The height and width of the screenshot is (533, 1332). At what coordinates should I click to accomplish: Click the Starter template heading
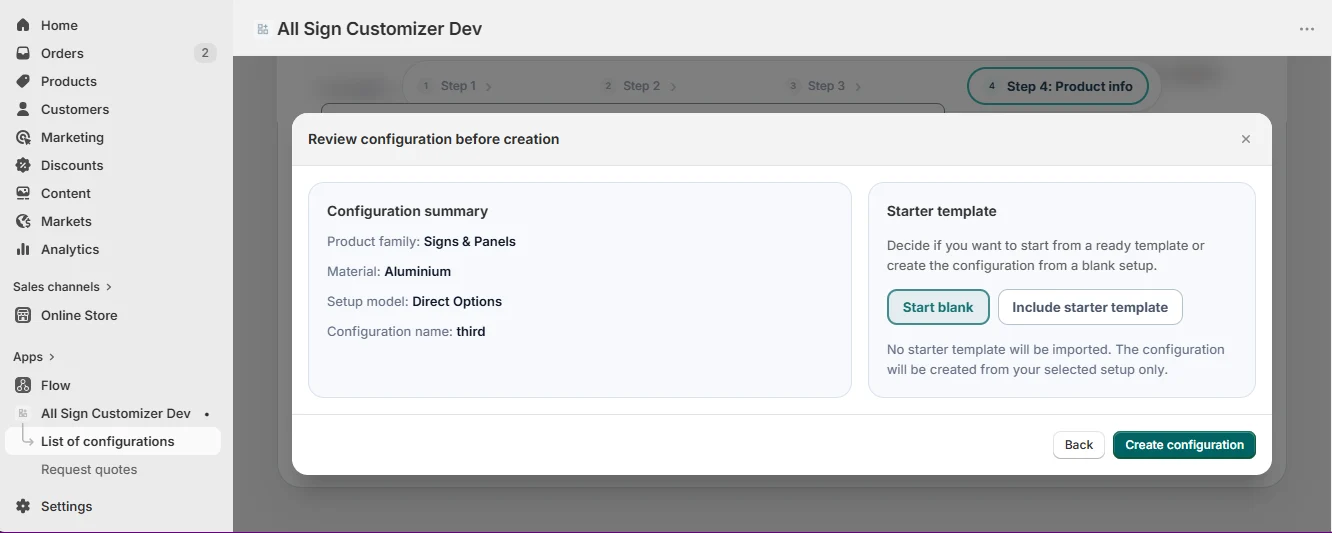(x=942, y=211)
